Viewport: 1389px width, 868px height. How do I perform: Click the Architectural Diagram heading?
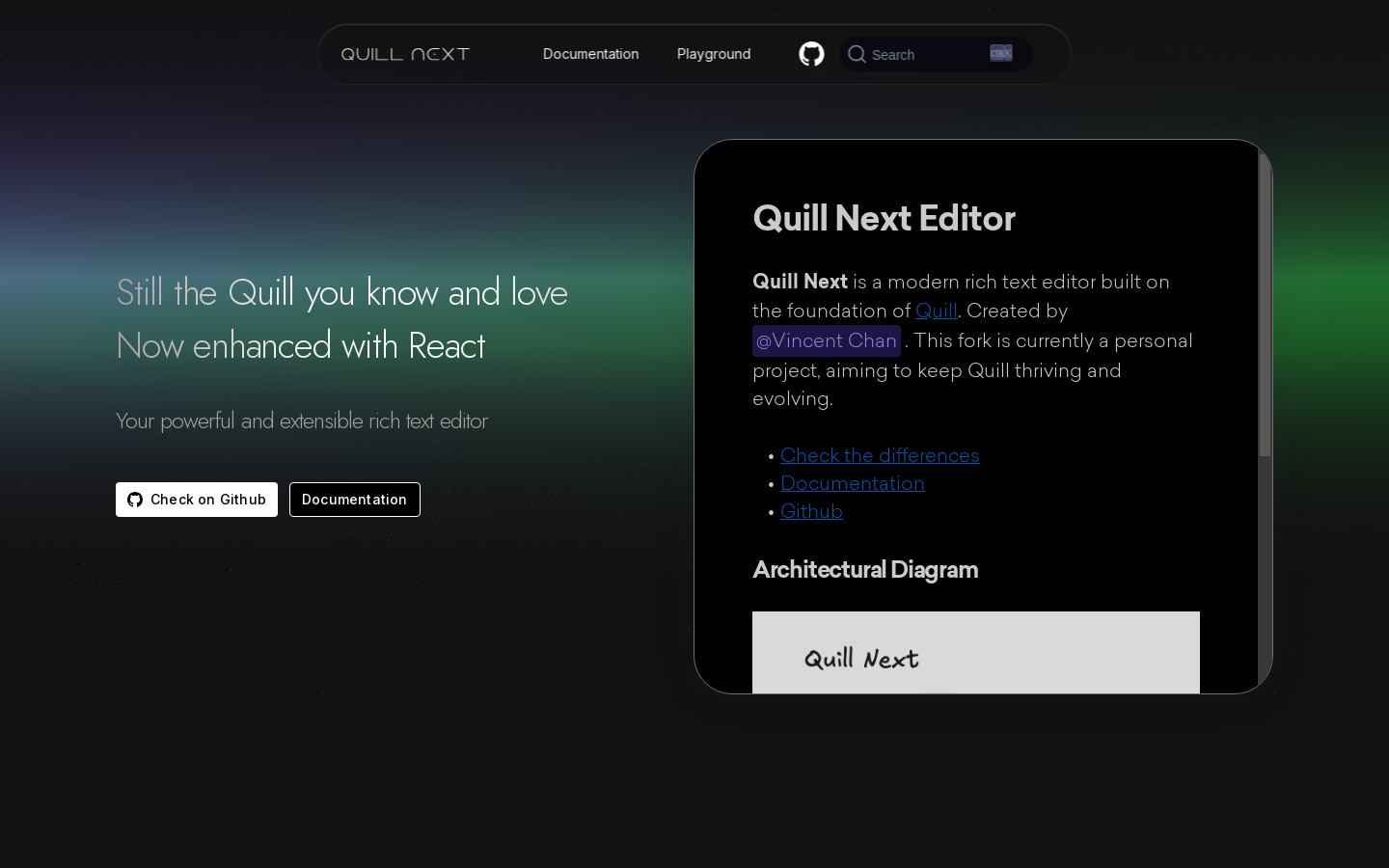tap(865, 570)
